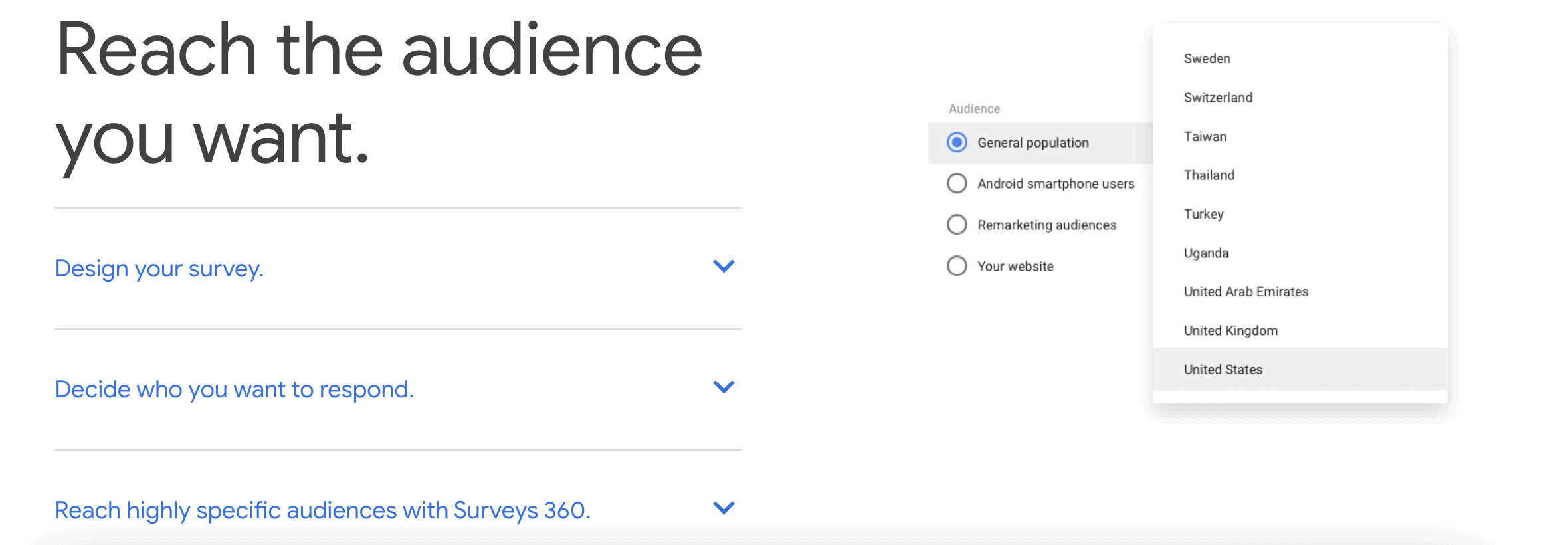
Task: Select Taiwan from the country list
Action: (1205, 136)
